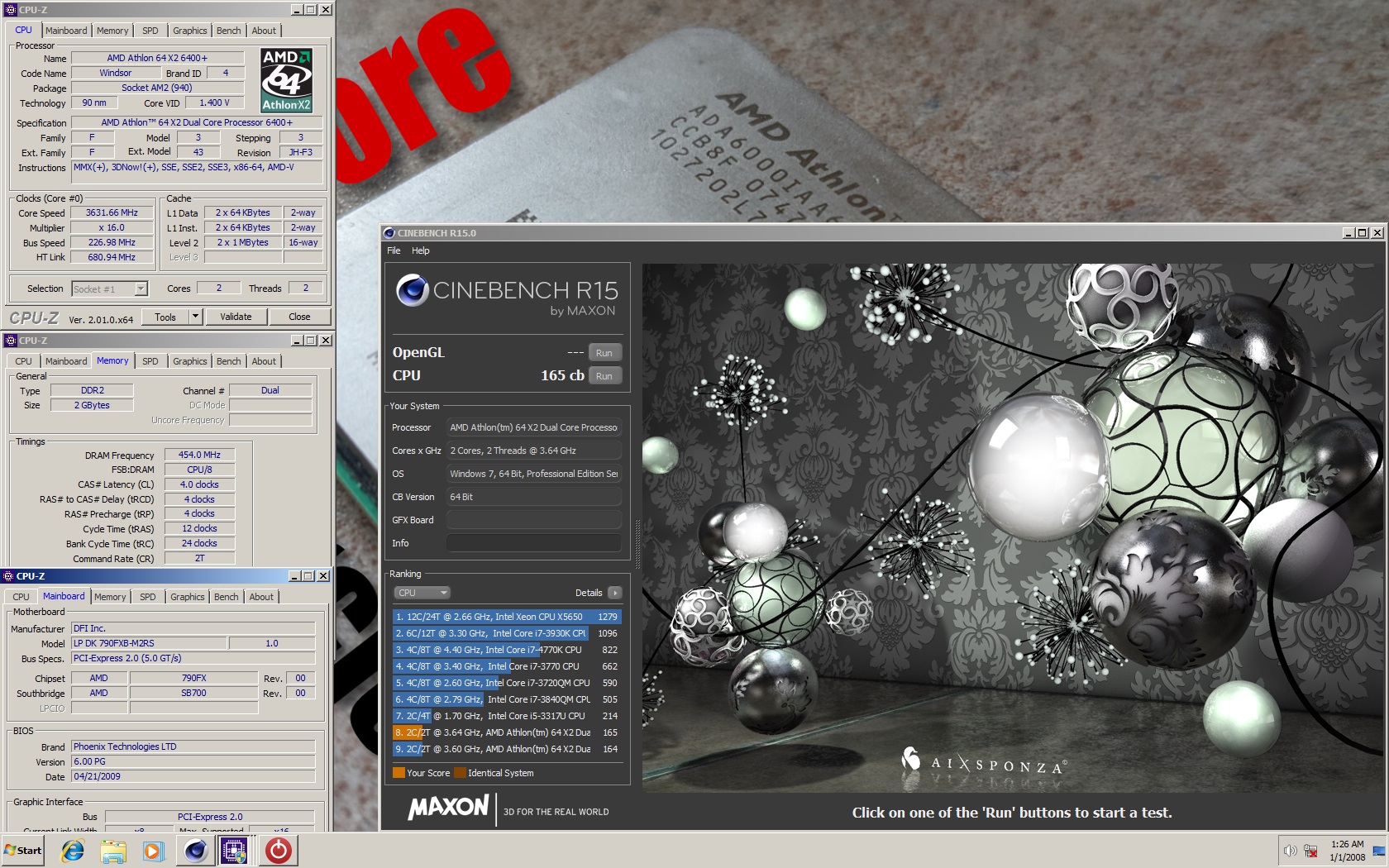Image resolution: width=1389 pixels, height=868 pixels.
Task: Select ranking row Core i7-4770K
Action: tap(507, 650)
